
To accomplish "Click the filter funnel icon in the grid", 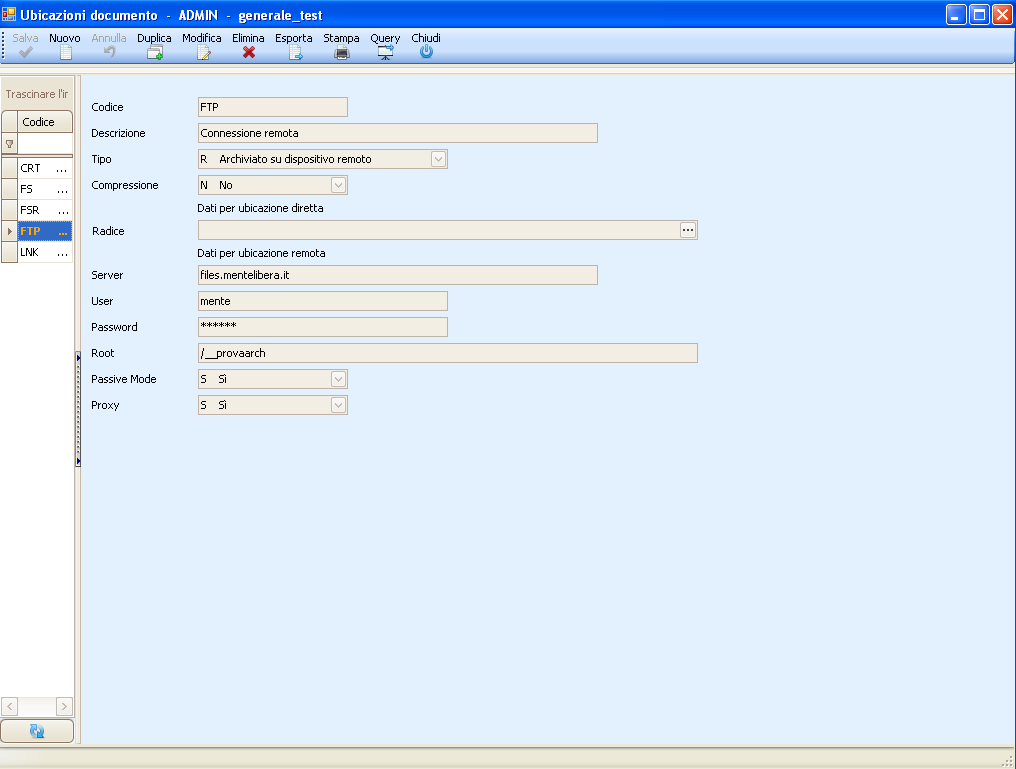I will click(10, 144).
